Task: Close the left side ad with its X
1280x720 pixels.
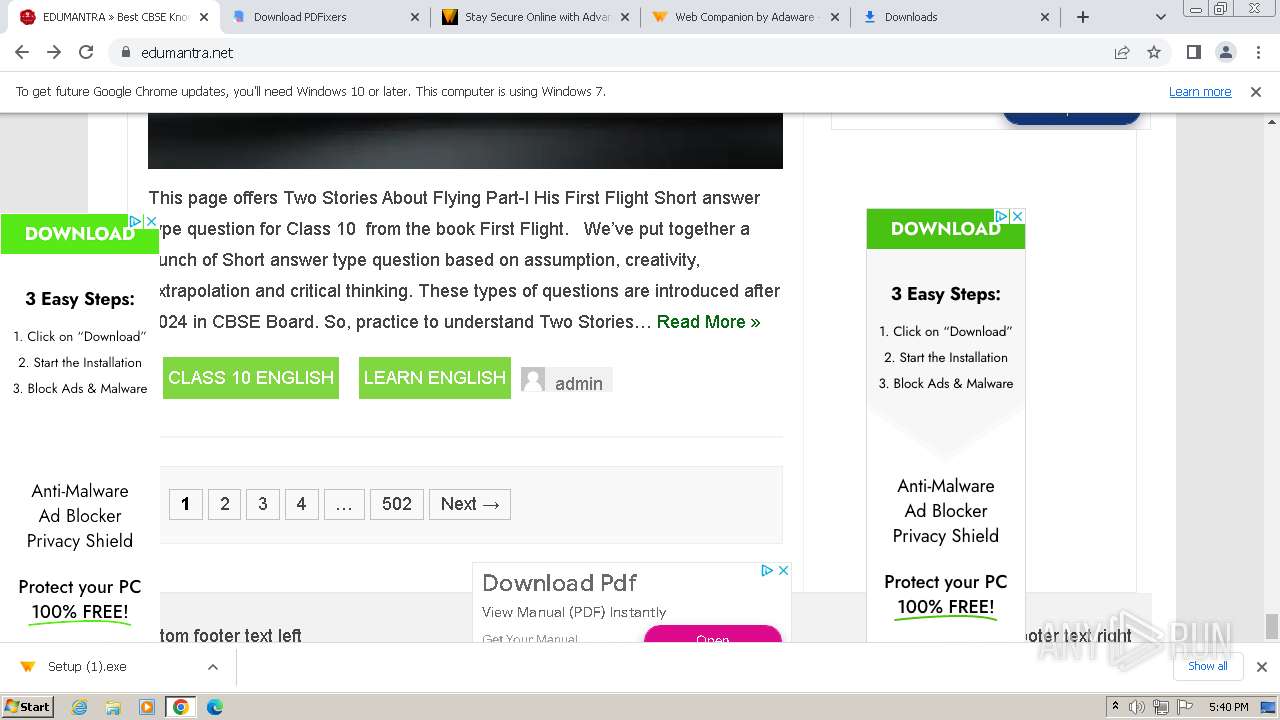Action: [x=151, y=221]
